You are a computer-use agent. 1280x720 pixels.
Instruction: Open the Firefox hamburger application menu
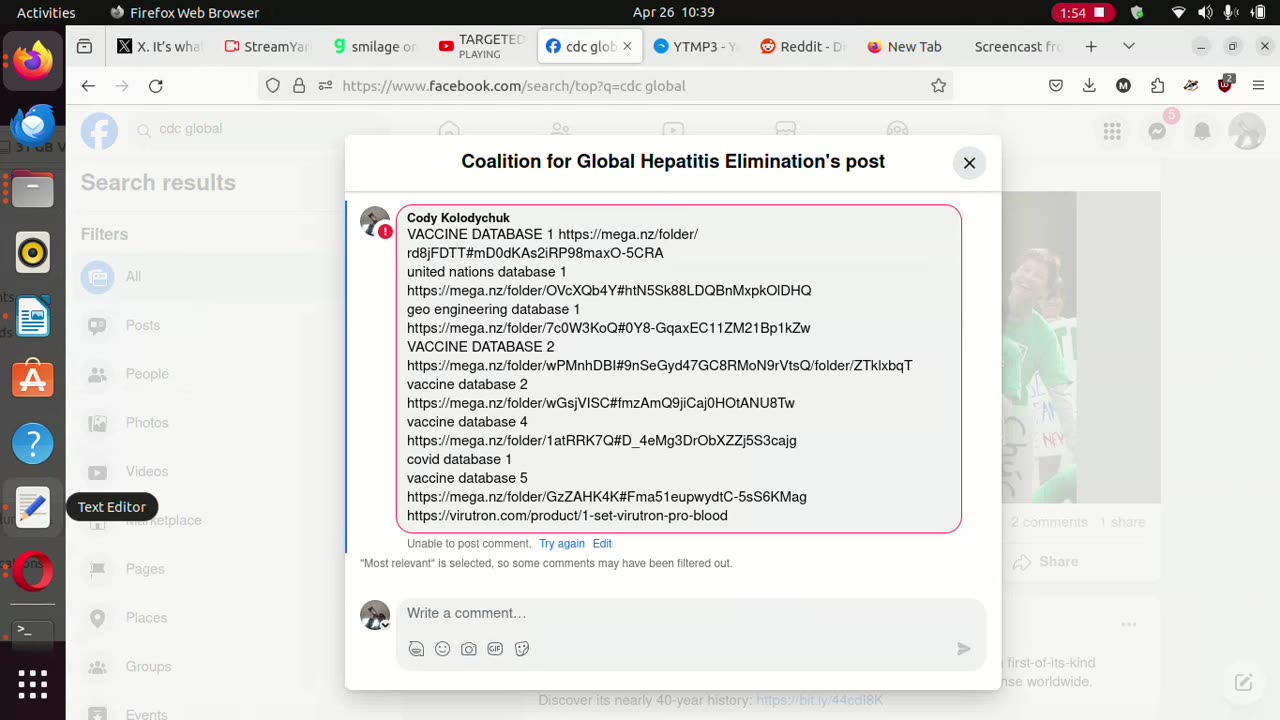[1259, 86]
